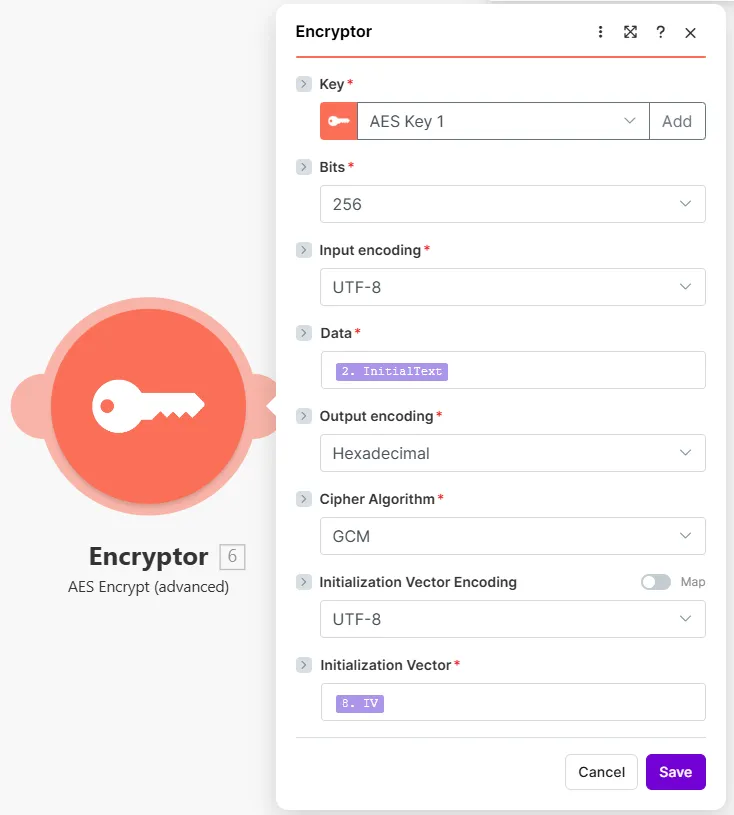Screen dimensions: 734x815
Task: Click the Cancel button
Action: 601,772
